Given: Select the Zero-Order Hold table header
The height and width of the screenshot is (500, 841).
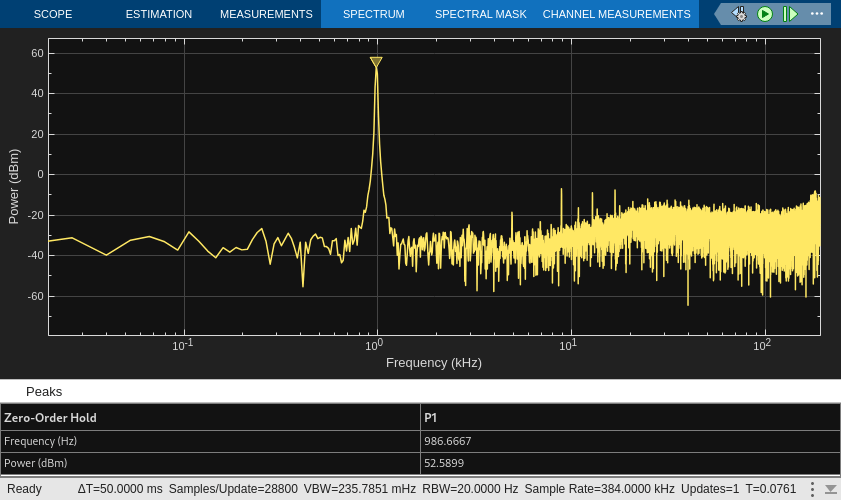Looking at the screenshot, I should coord(51,417).
